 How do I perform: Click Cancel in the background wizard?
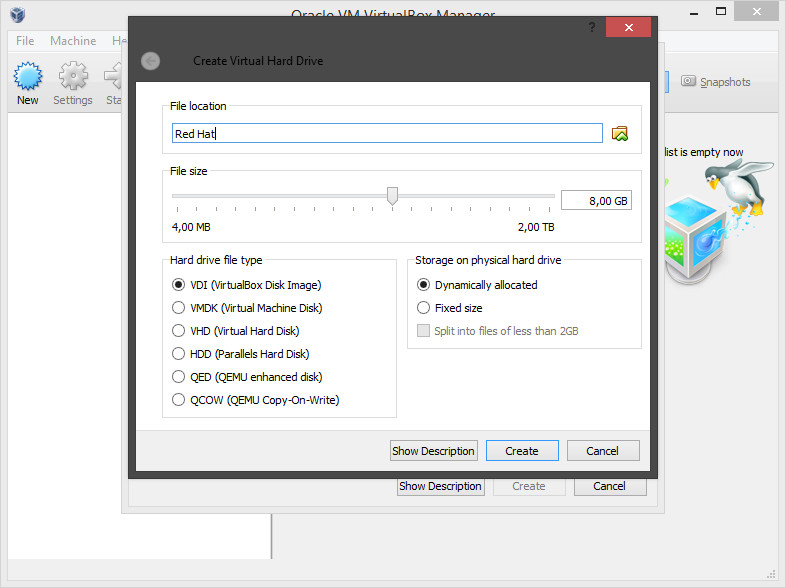coord(610,486)
